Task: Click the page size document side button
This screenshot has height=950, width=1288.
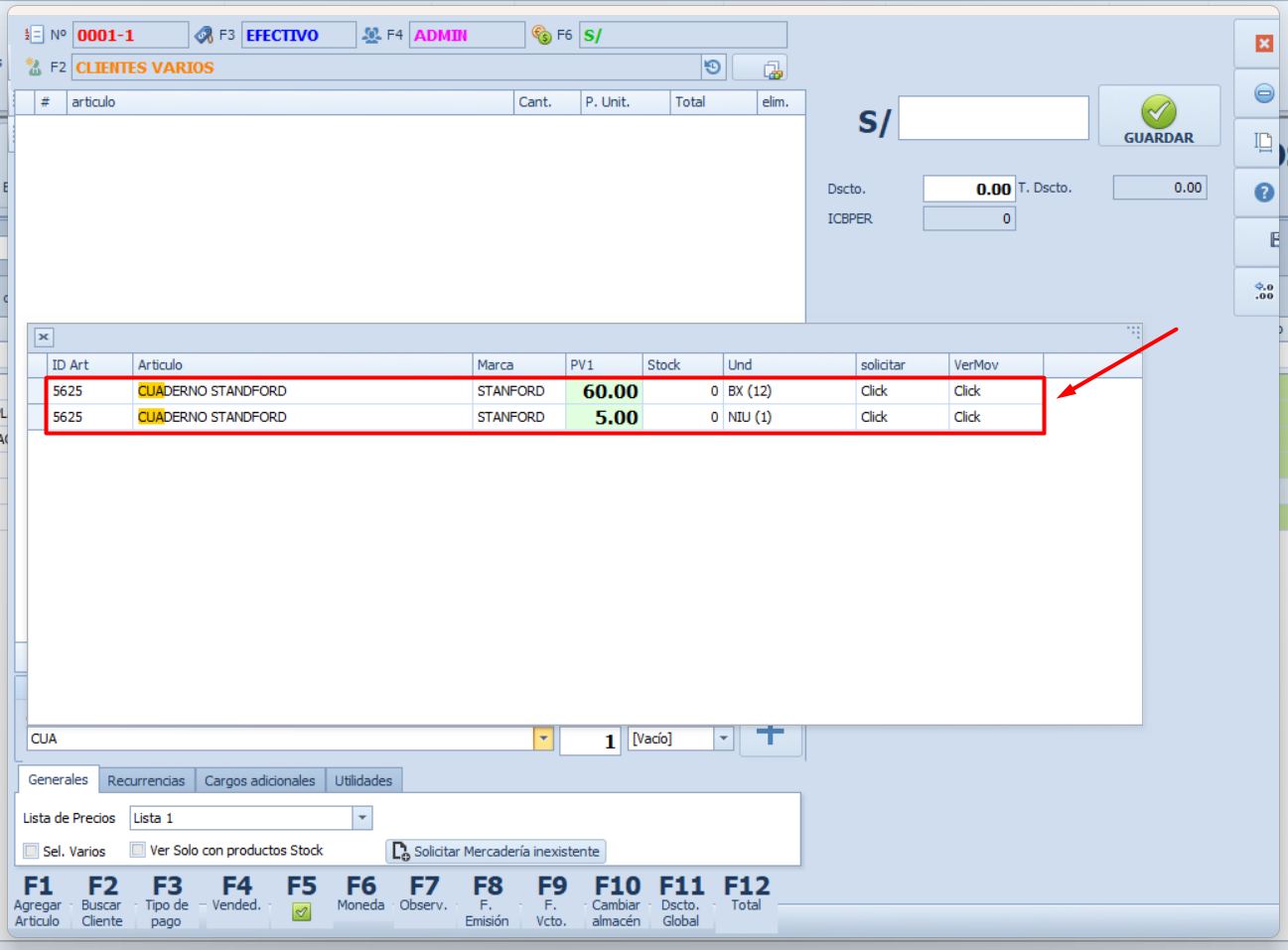Action: pyautogui.click(x=1263, y=142)
